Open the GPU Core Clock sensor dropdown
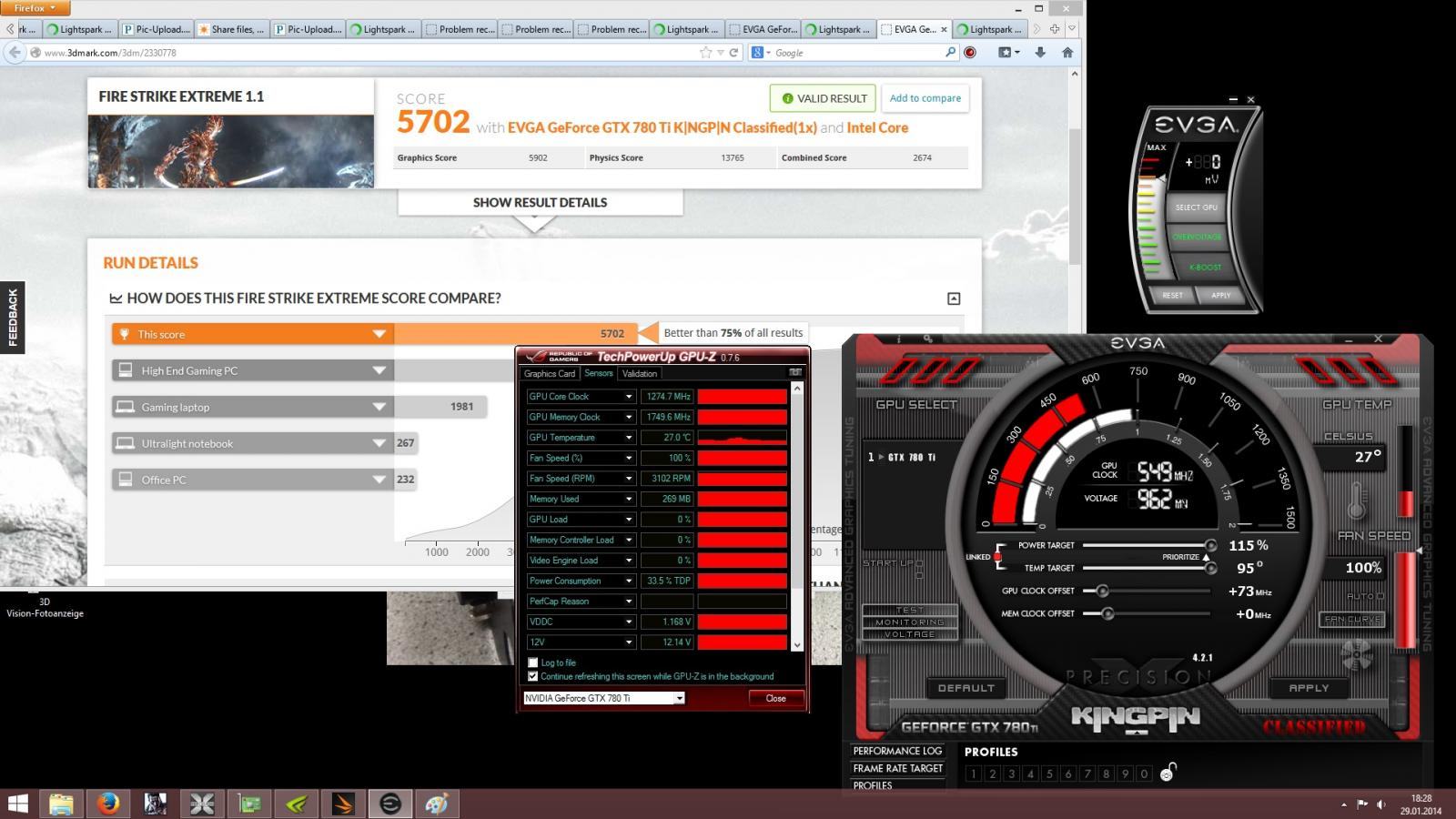1456x819 pixels. pyautogui.click(x=628, y=397)
